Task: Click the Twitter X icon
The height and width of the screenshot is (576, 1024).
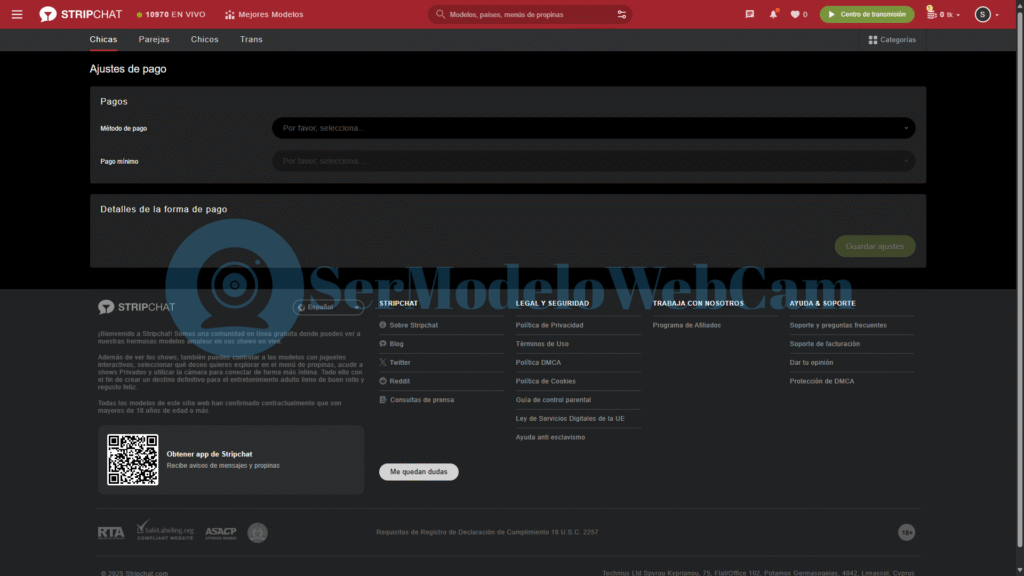Action: (x=383, y=362)
